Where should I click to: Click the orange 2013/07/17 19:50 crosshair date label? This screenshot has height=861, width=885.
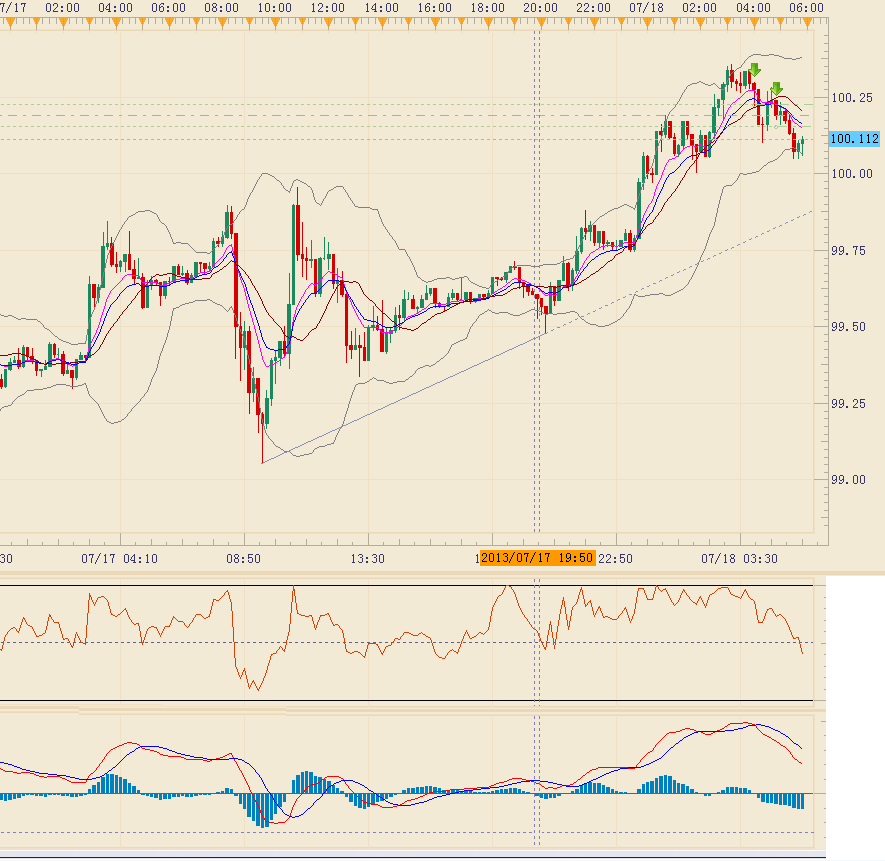point(537,558)
